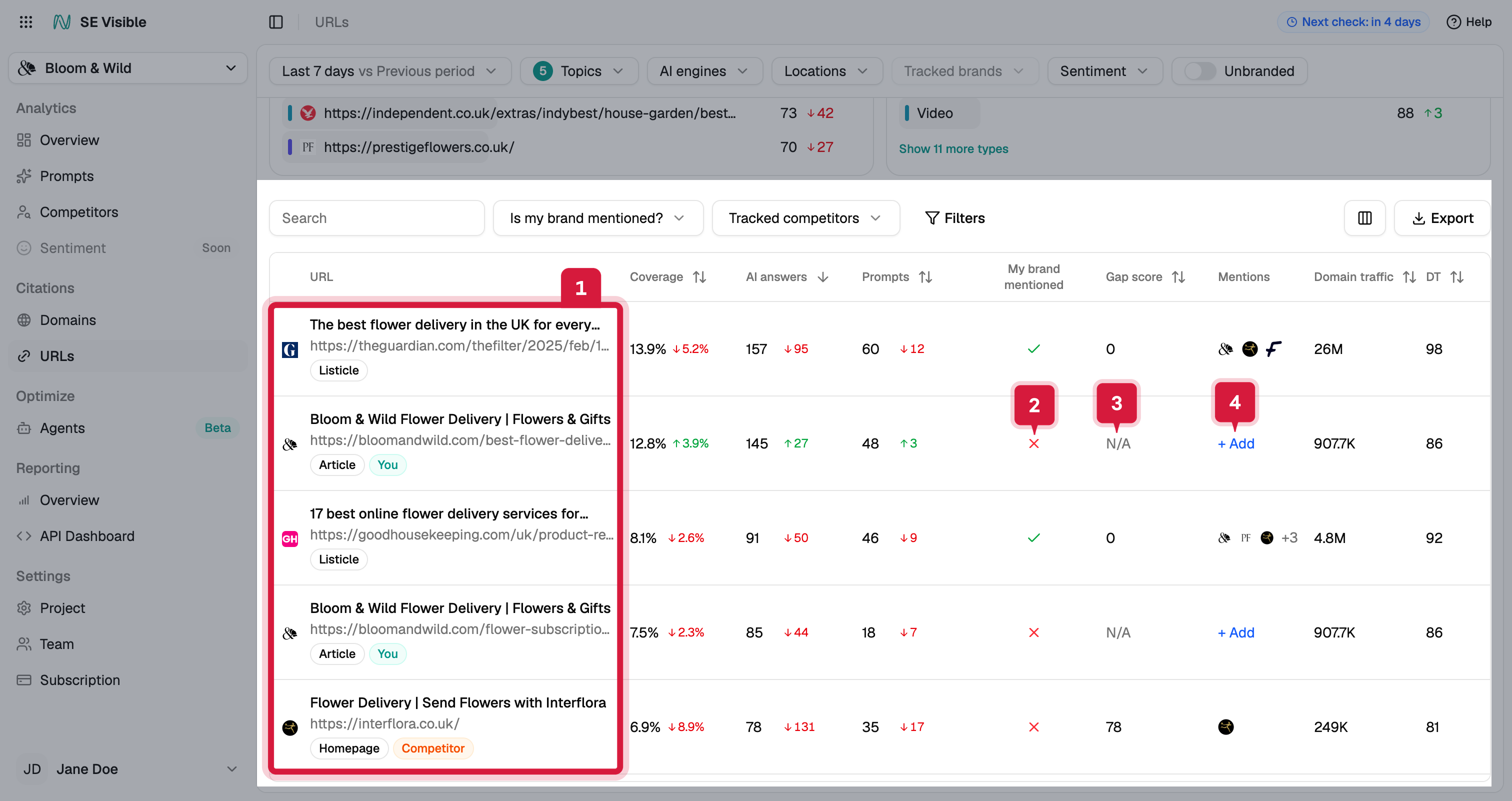Sort by Gap score arrows
This screenshot has height=801, width=1512.
(x=1178, y=277)
